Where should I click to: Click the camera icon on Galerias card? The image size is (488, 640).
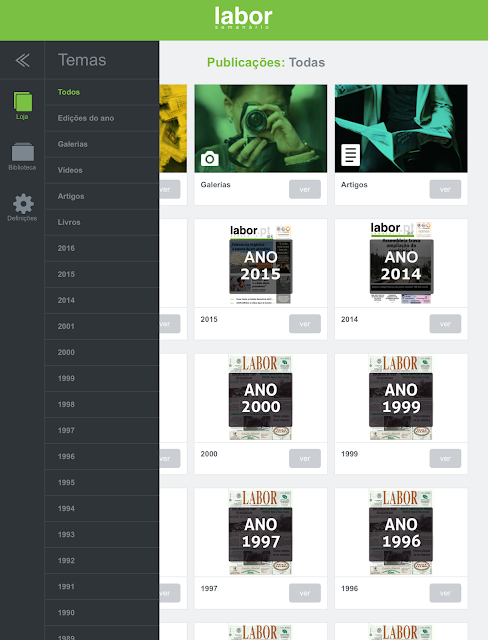pos(210,158)
